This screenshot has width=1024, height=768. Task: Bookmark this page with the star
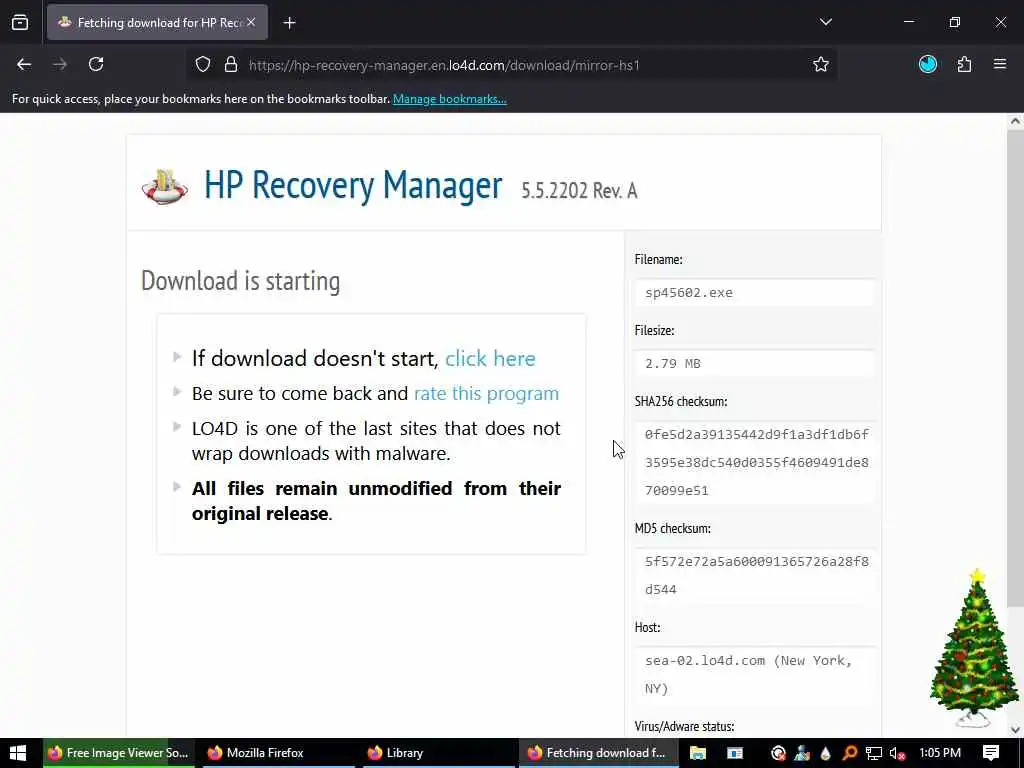click(x=821, y=64)
